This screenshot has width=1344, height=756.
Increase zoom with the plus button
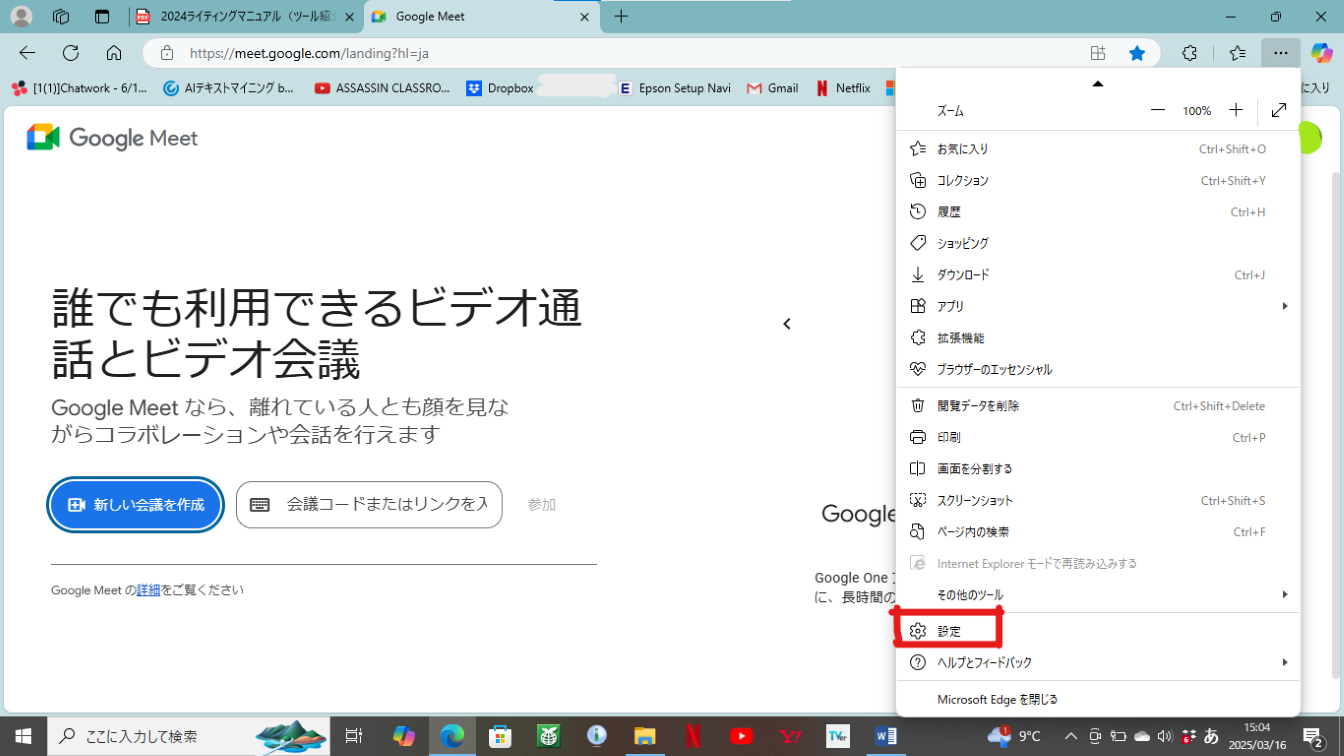click(1236, 111)
